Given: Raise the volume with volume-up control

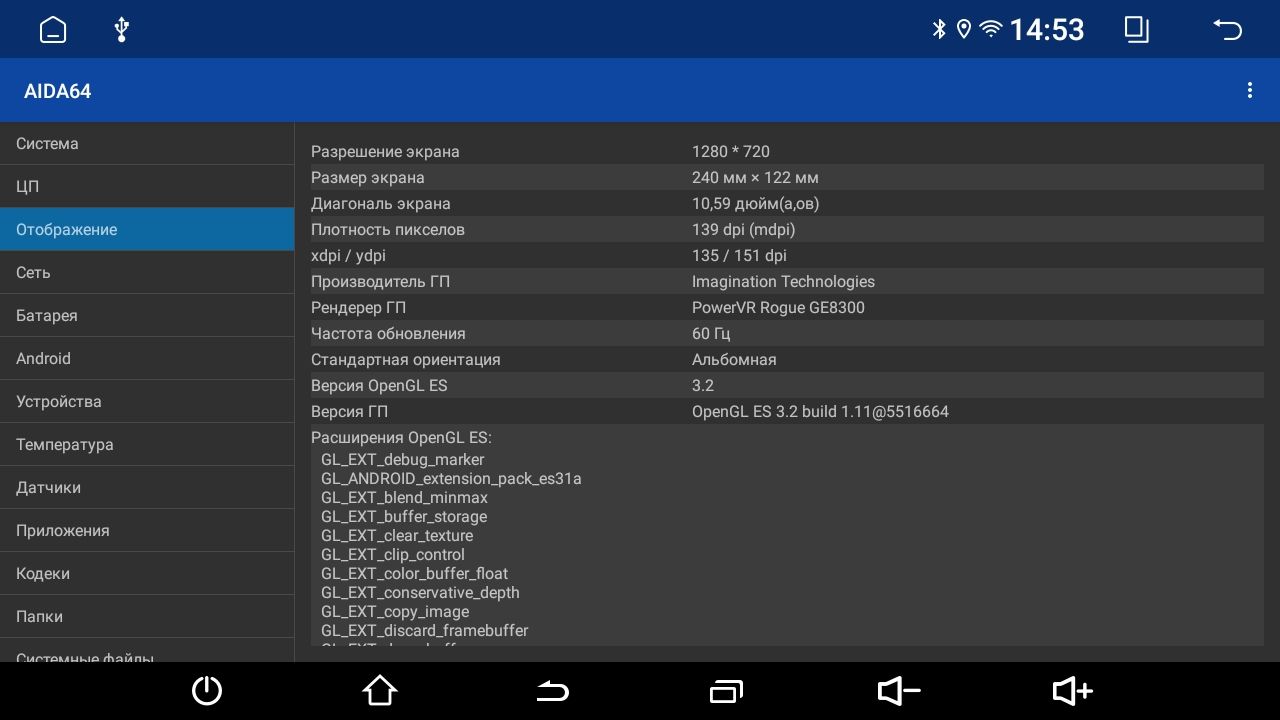Looking at the screenshot, I should click(x=1071, y=691).
